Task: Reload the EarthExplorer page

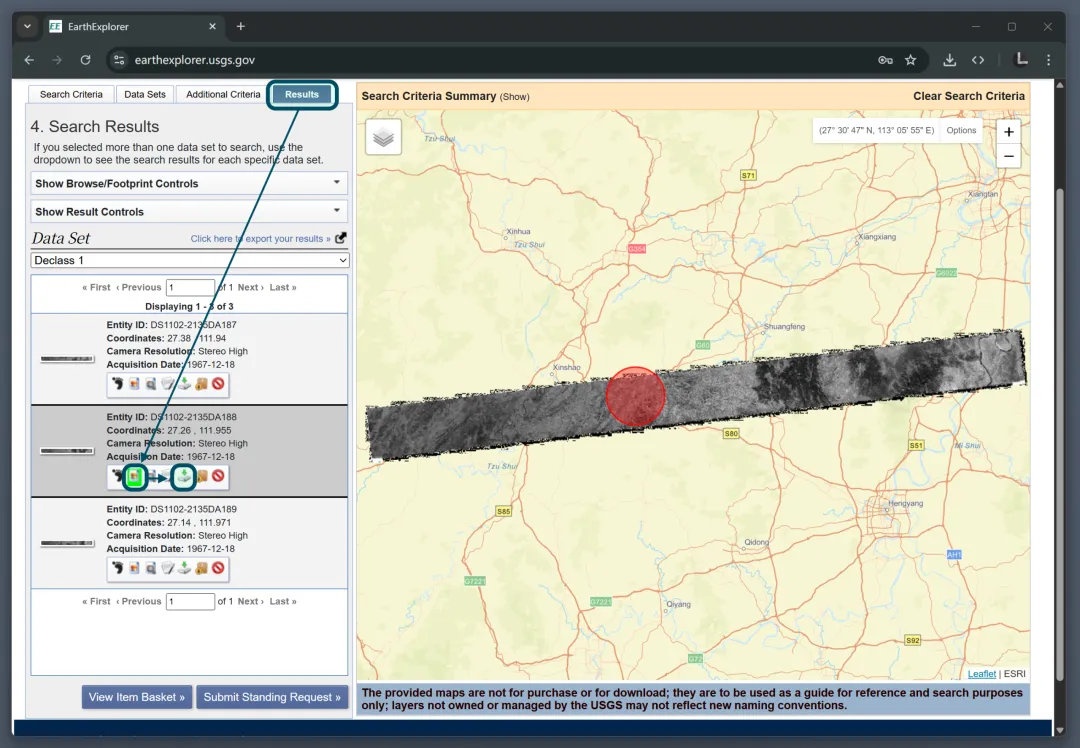Action: pyautogui.click(x=85, y=60)
